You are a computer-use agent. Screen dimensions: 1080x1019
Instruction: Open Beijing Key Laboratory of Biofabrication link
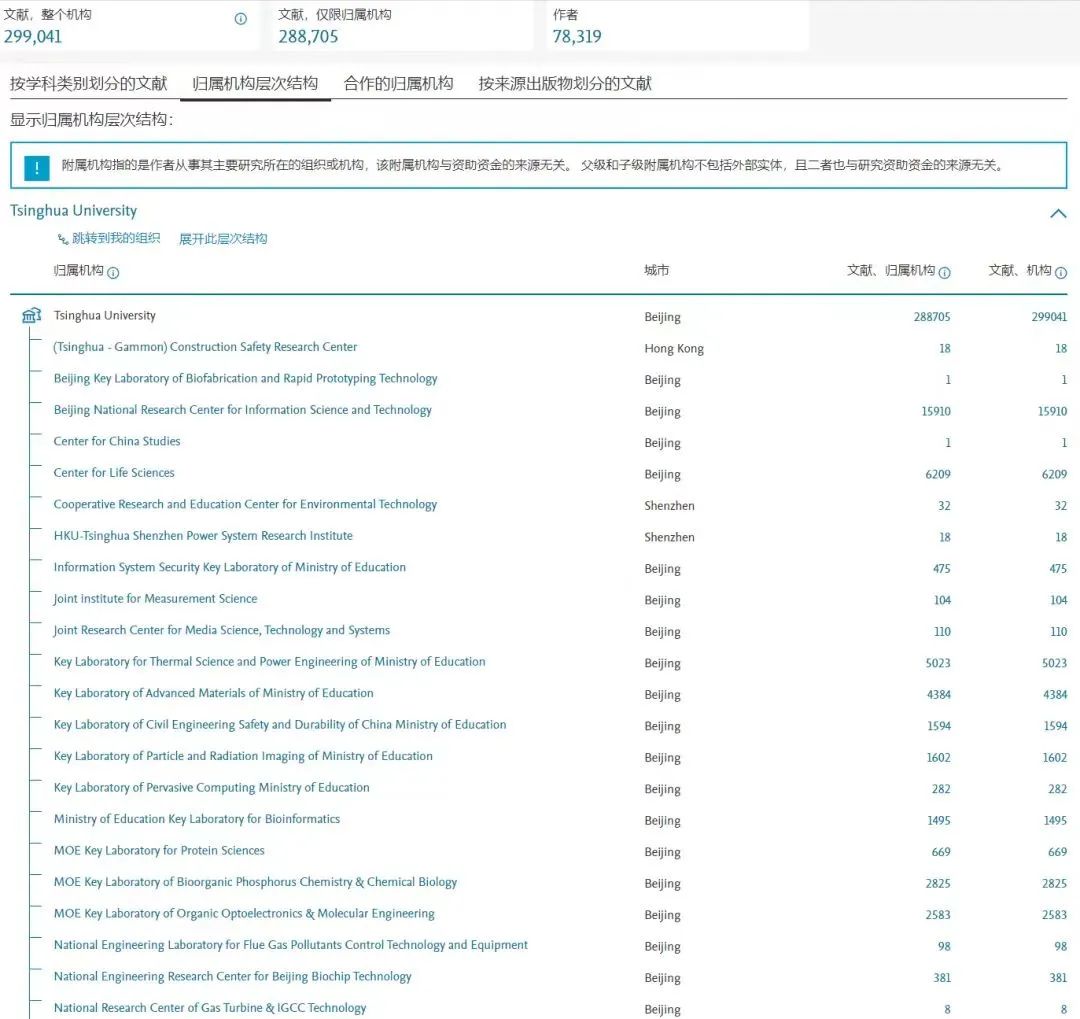245,378
